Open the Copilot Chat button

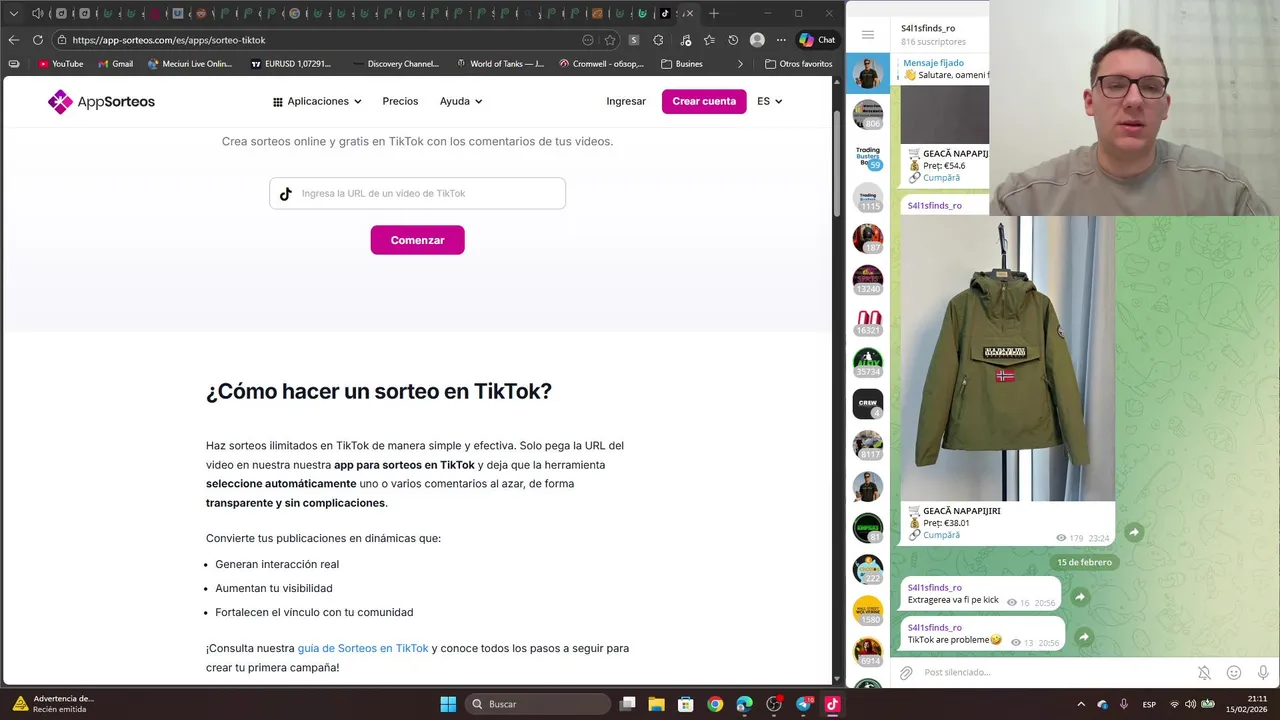pos(817,40)
